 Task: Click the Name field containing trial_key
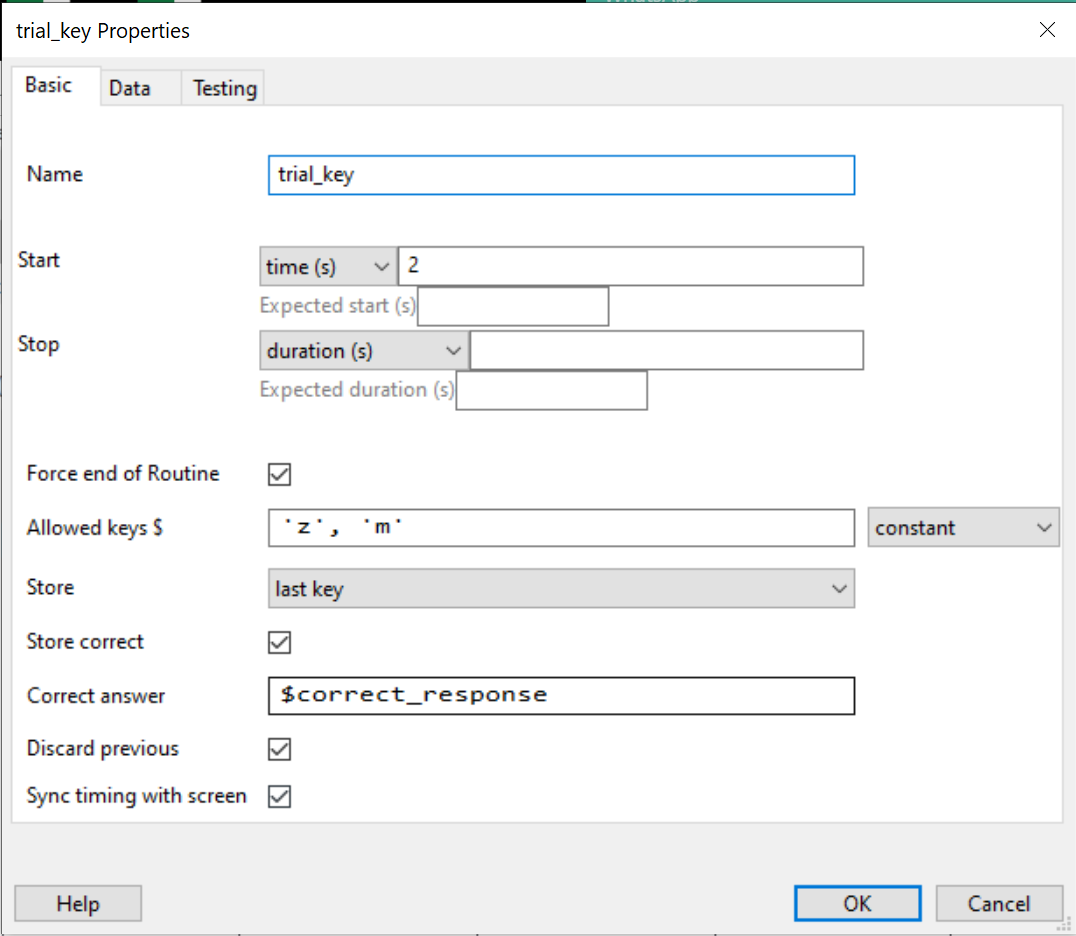coord(561,175)
